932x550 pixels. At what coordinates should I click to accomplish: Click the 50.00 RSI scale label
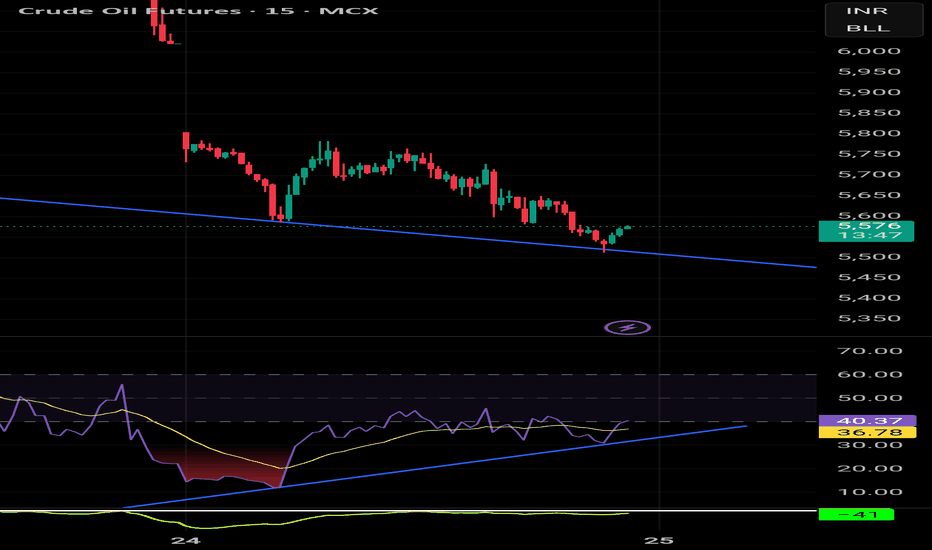coord(870,398)
